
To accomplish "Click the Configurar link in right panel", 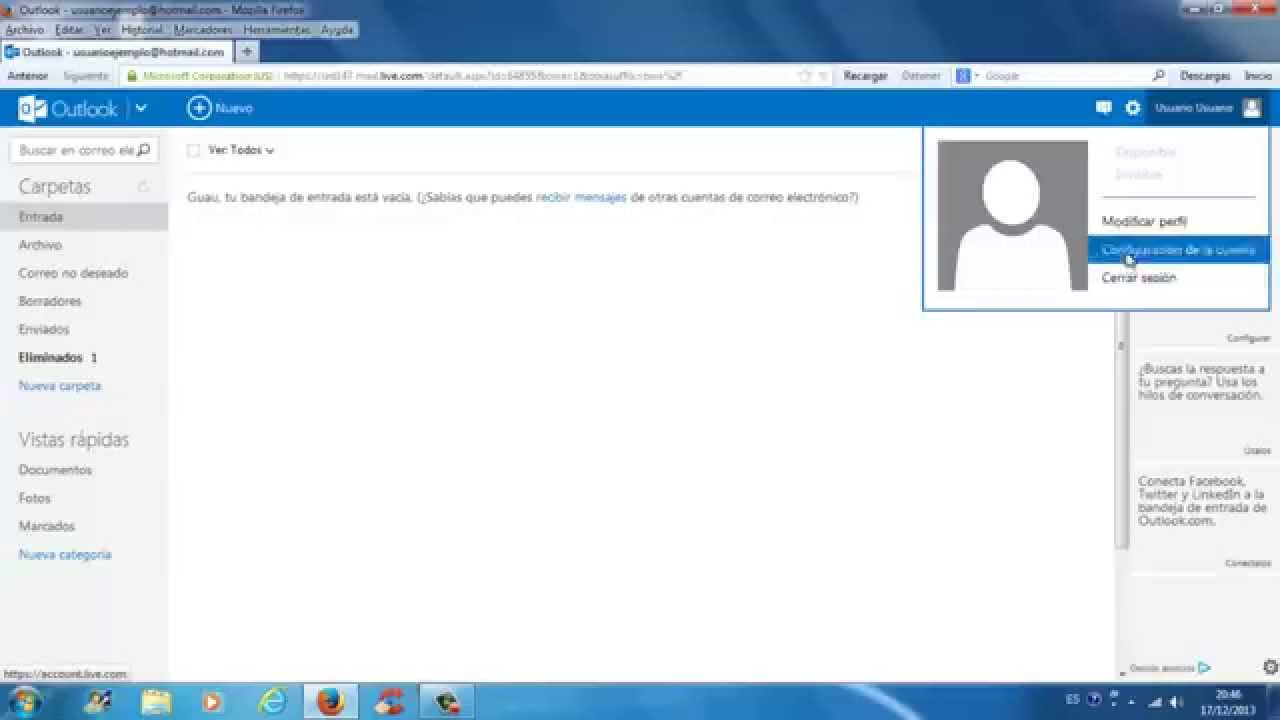I will click(x=1248, y=339).
